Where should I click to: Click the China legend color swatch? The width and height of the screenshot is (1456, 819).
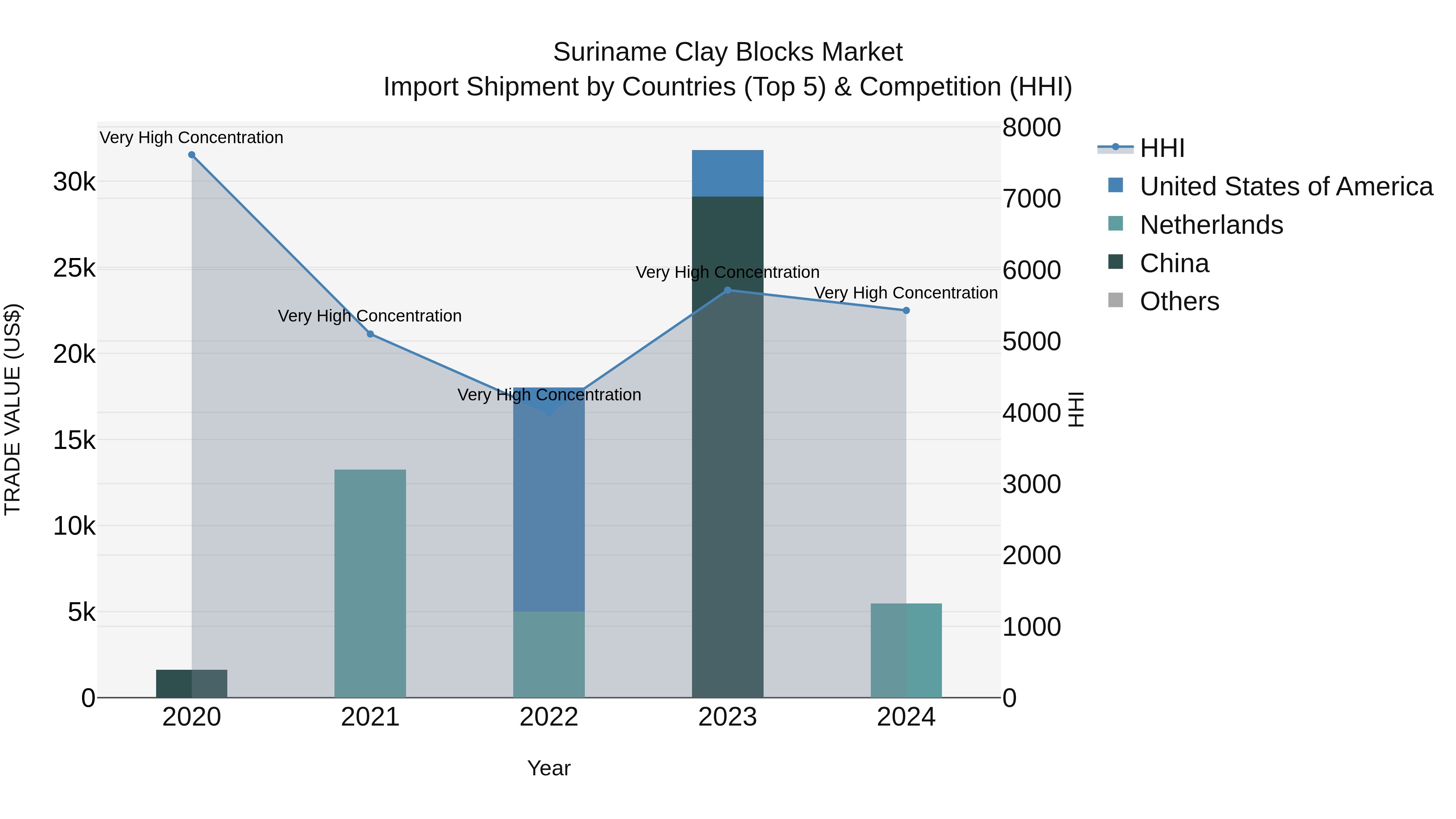click(x=1116, y=262)
